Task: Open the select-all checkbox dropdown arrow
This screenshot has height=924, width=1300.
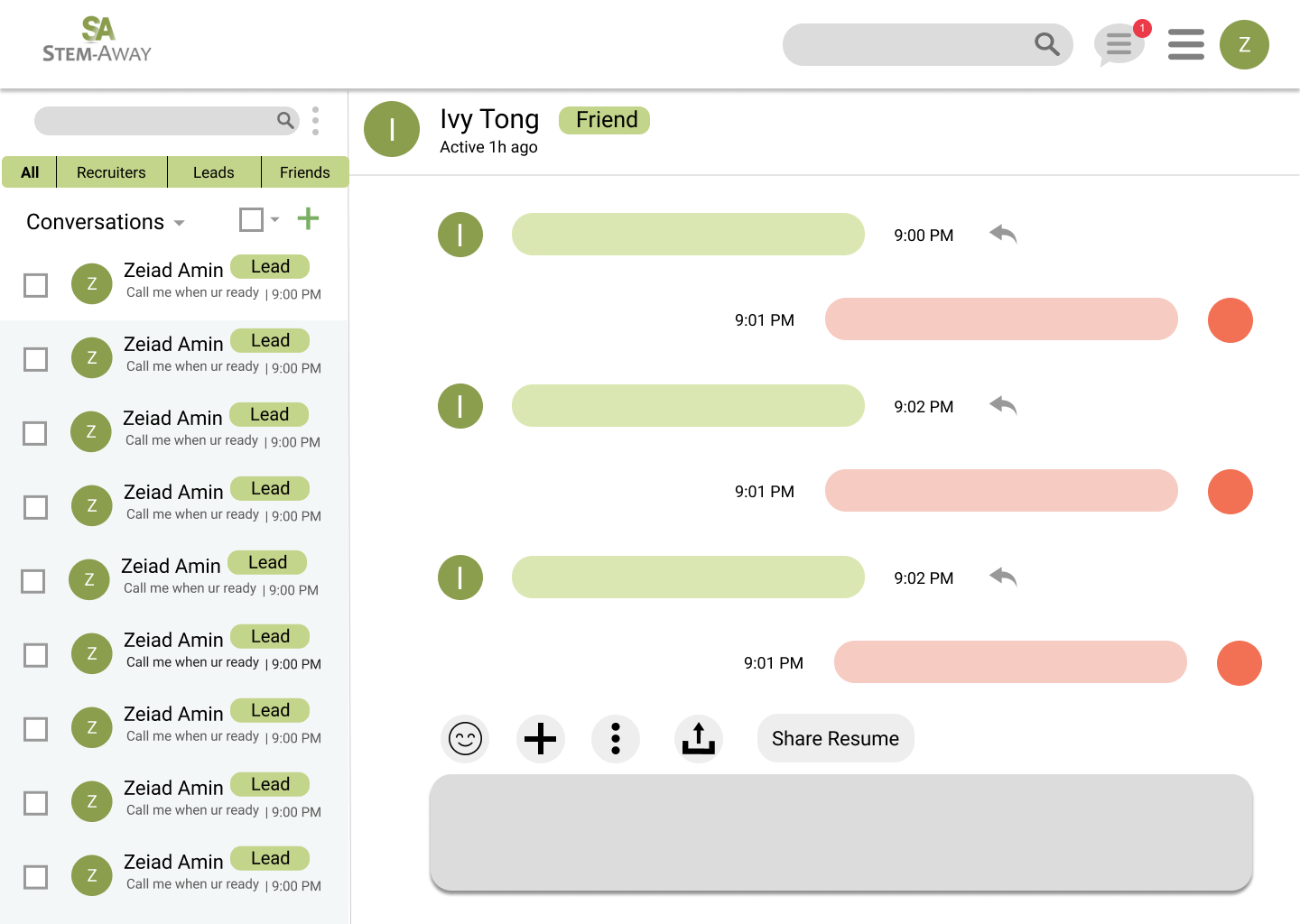Action: pyautogui.click(x=275, y=219)
